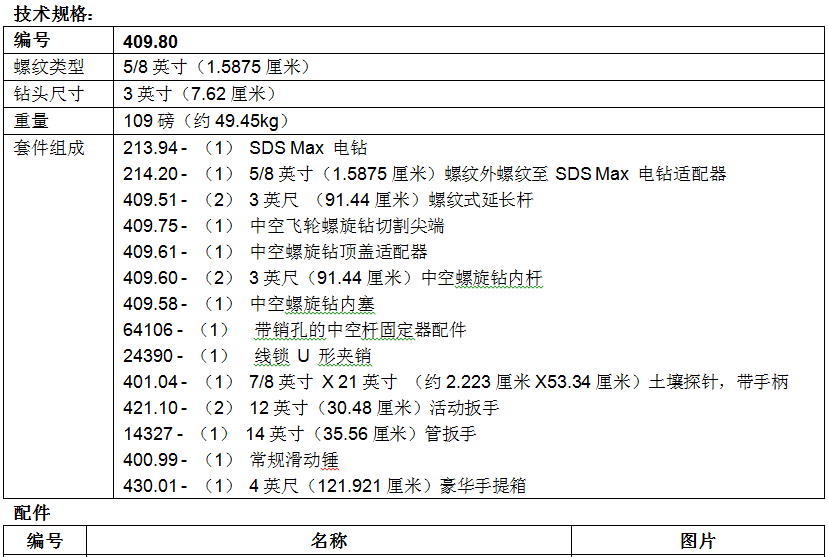The height and width of the screenshot is (557, 828).
Task: Click the 重量 row label
Action: pos(32,121)
